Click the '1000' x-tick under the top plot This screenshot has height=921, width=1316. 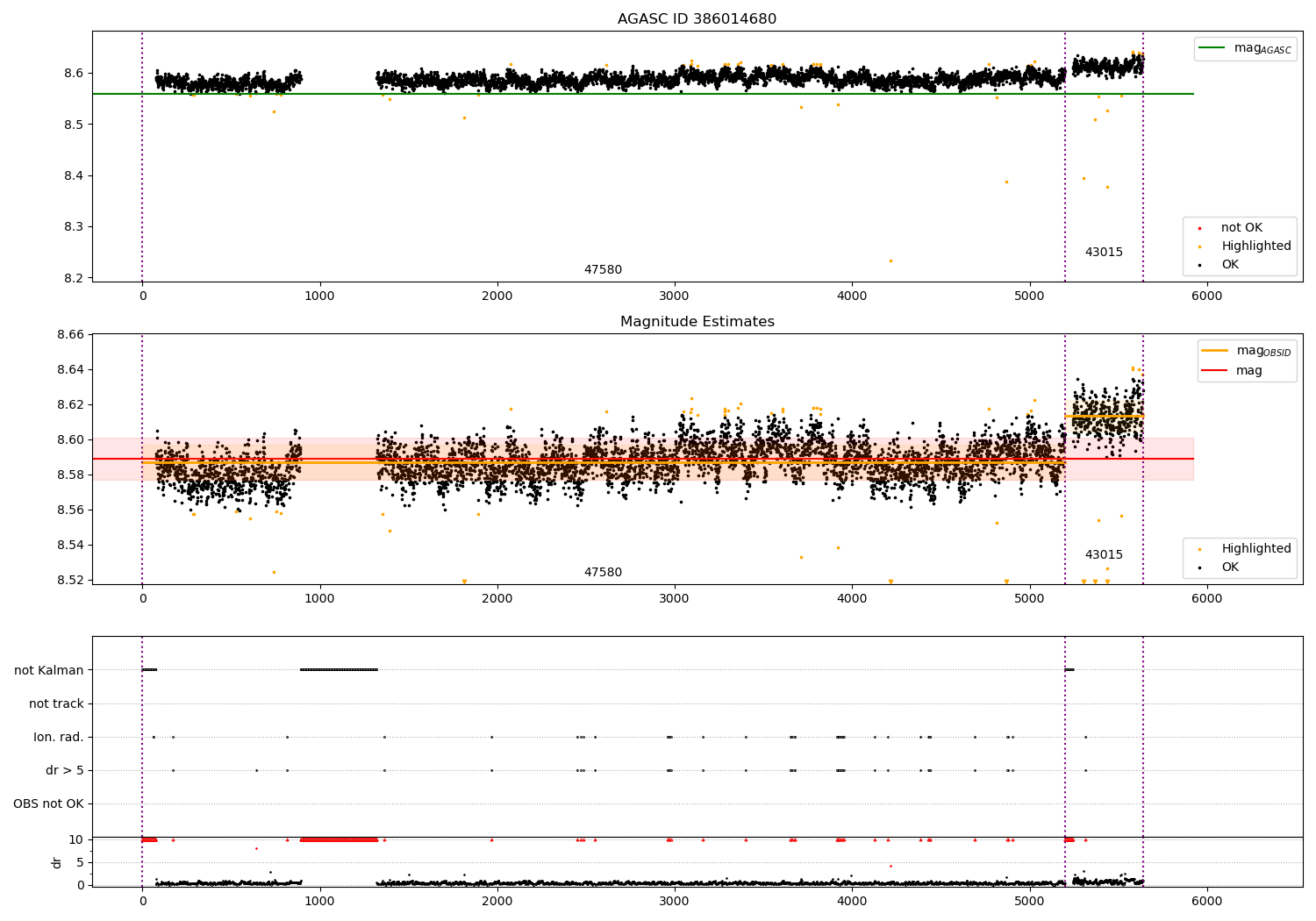click(319, 296)
